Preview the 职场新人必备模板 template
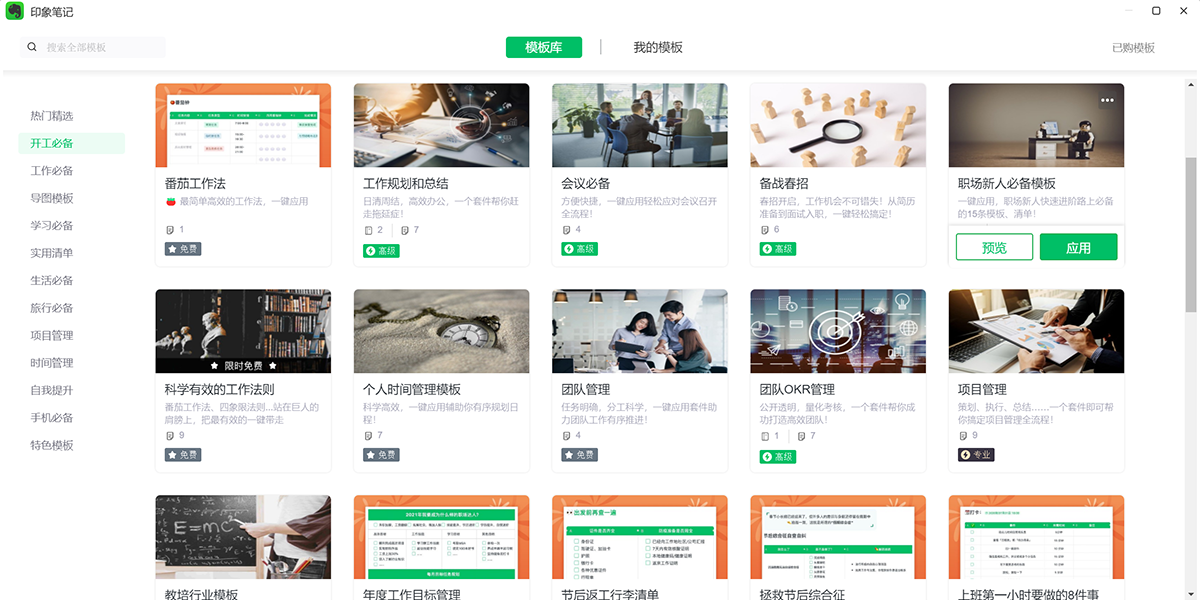The width and height of the screenshot is (1200, 600). point(994,248)
